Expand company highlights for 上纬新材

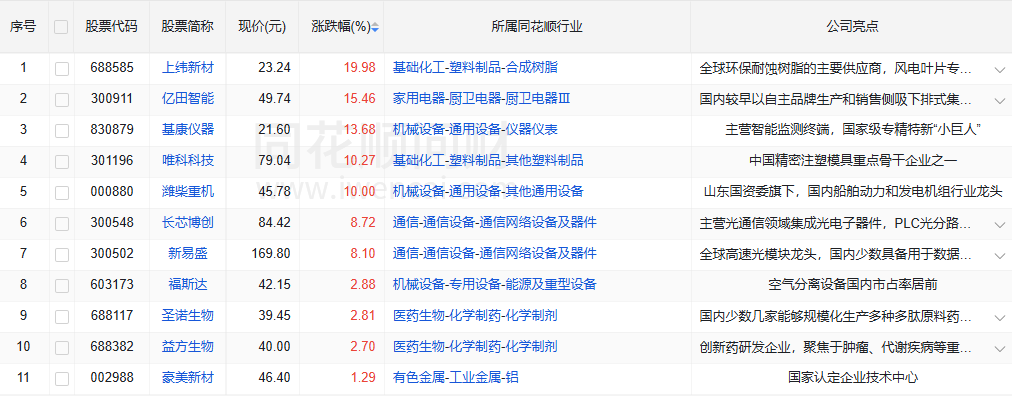(1000, 69)
